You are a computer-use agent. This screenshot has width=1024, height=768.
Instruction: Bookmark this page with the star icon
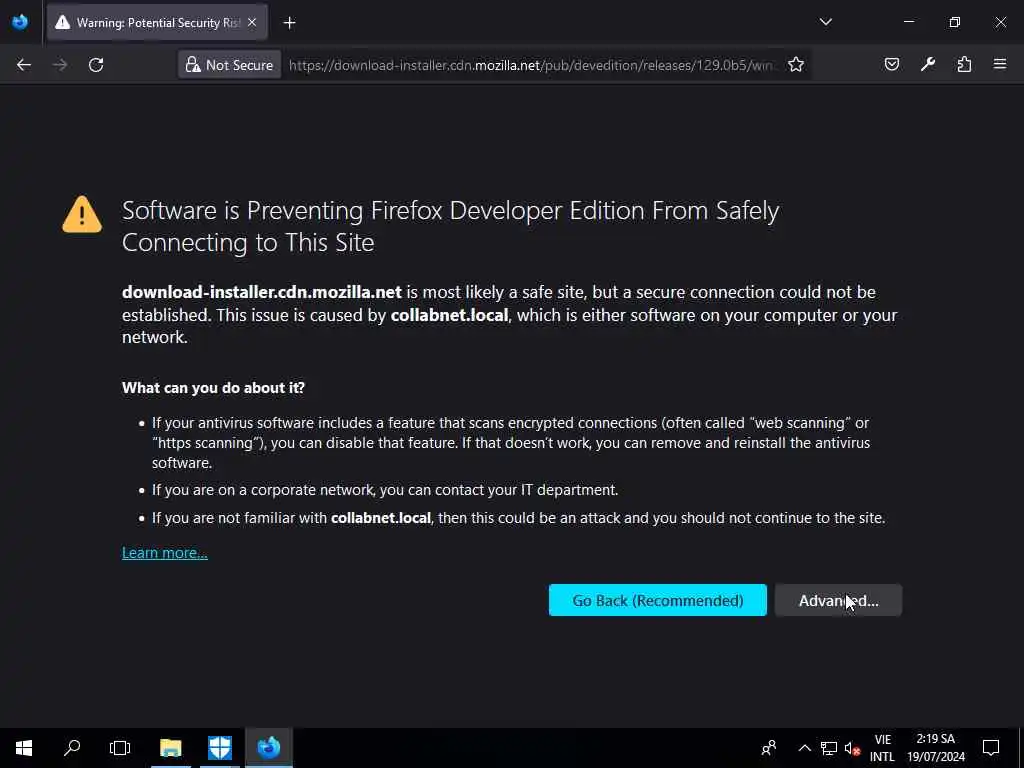pos(795,65)
